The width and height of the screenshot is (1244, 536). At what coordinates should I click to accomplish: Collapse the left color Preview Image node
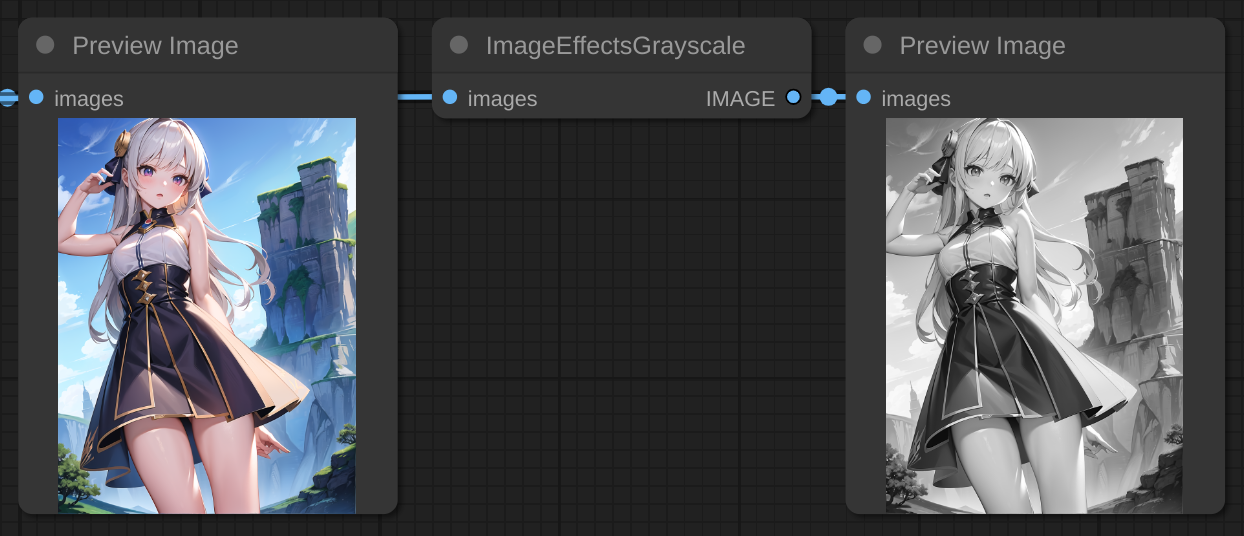(45, 45)
